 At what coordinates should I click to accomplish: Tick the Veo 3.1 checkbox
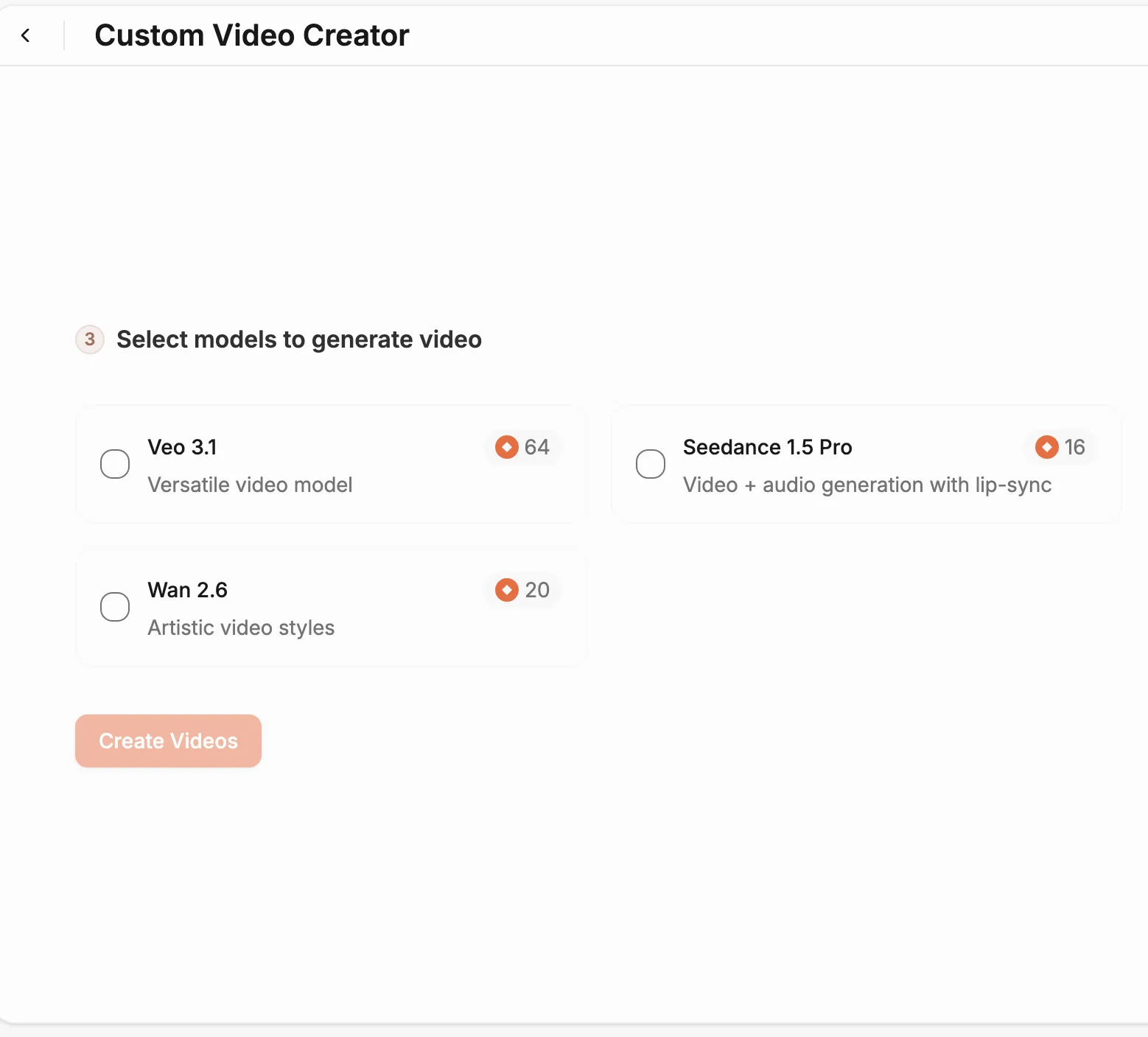115,464
